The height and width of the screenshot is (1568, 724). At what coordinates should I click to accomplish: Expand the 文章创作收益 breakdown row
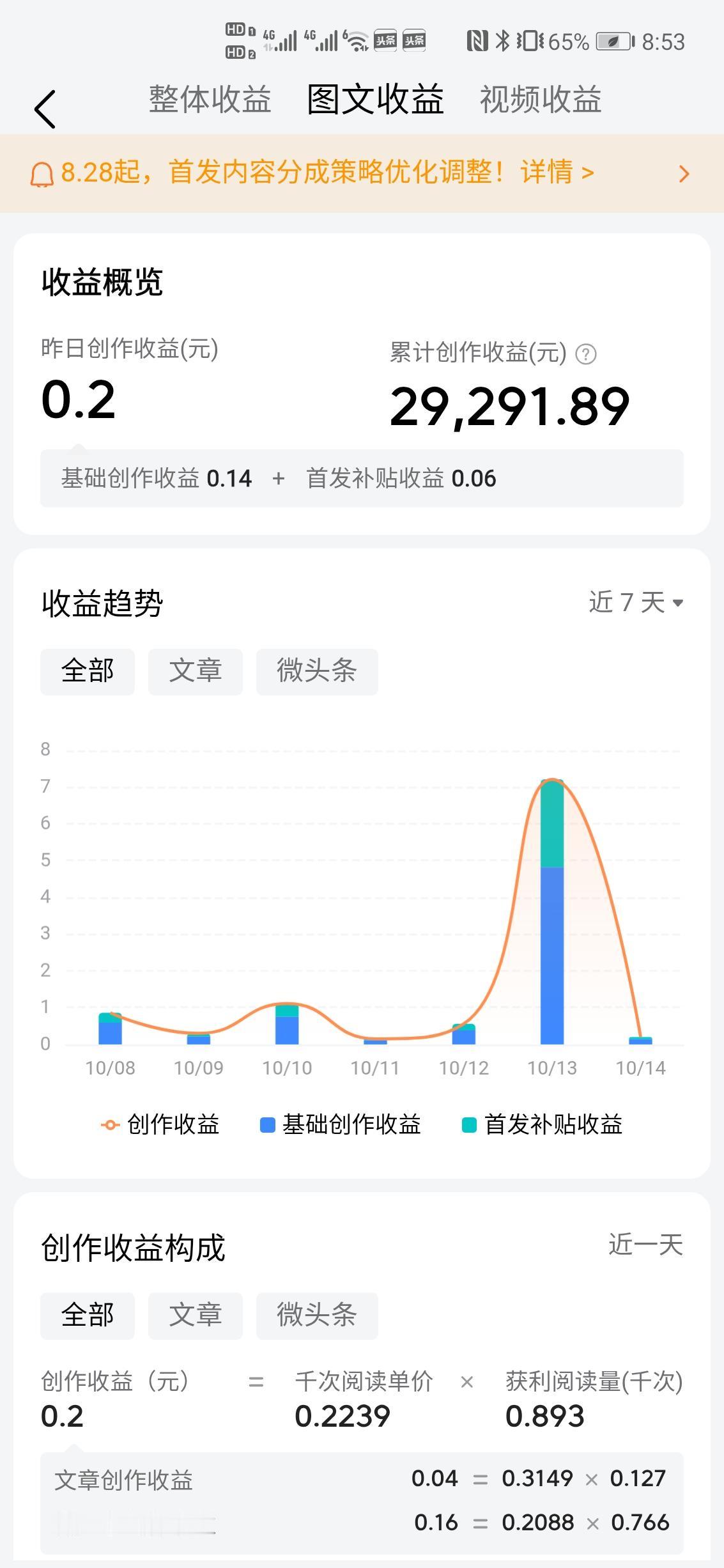(x=362, y=1479)
